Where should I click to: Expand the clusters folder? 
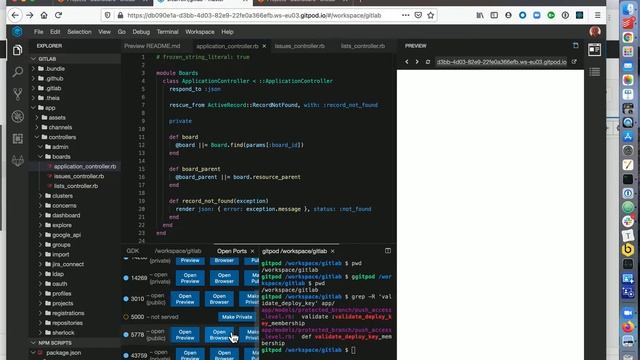[40, 196]
